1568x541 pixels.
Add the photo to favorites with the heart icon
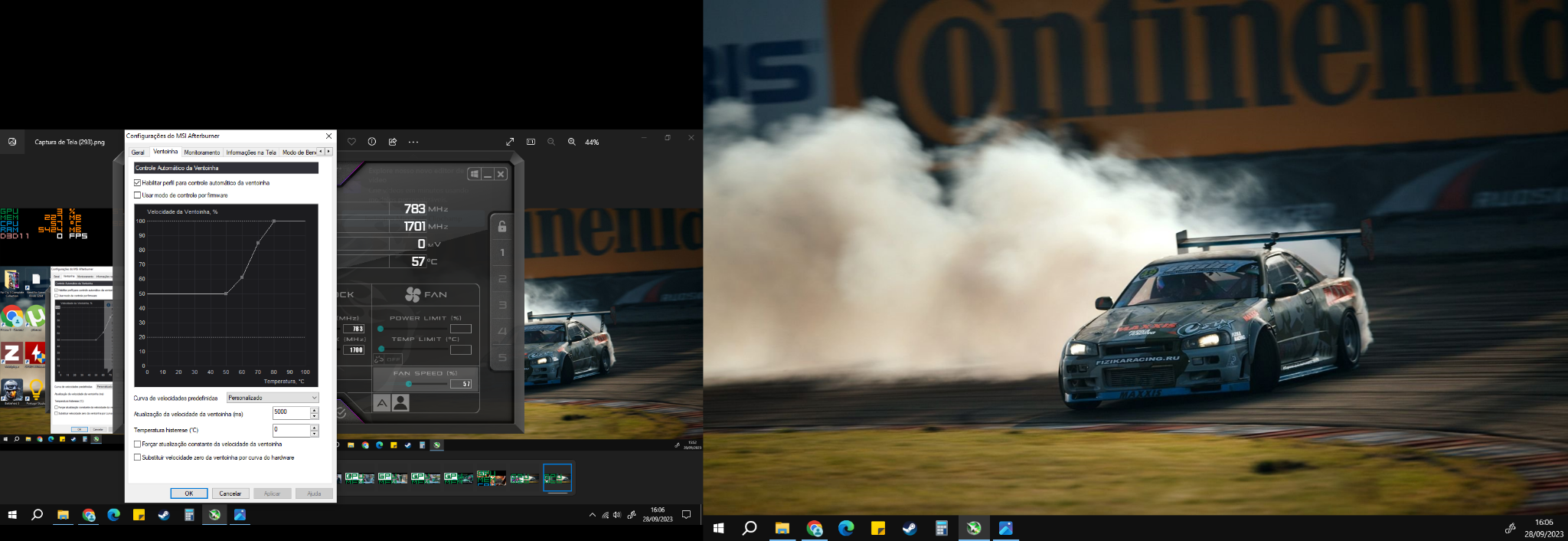(351, 142)
